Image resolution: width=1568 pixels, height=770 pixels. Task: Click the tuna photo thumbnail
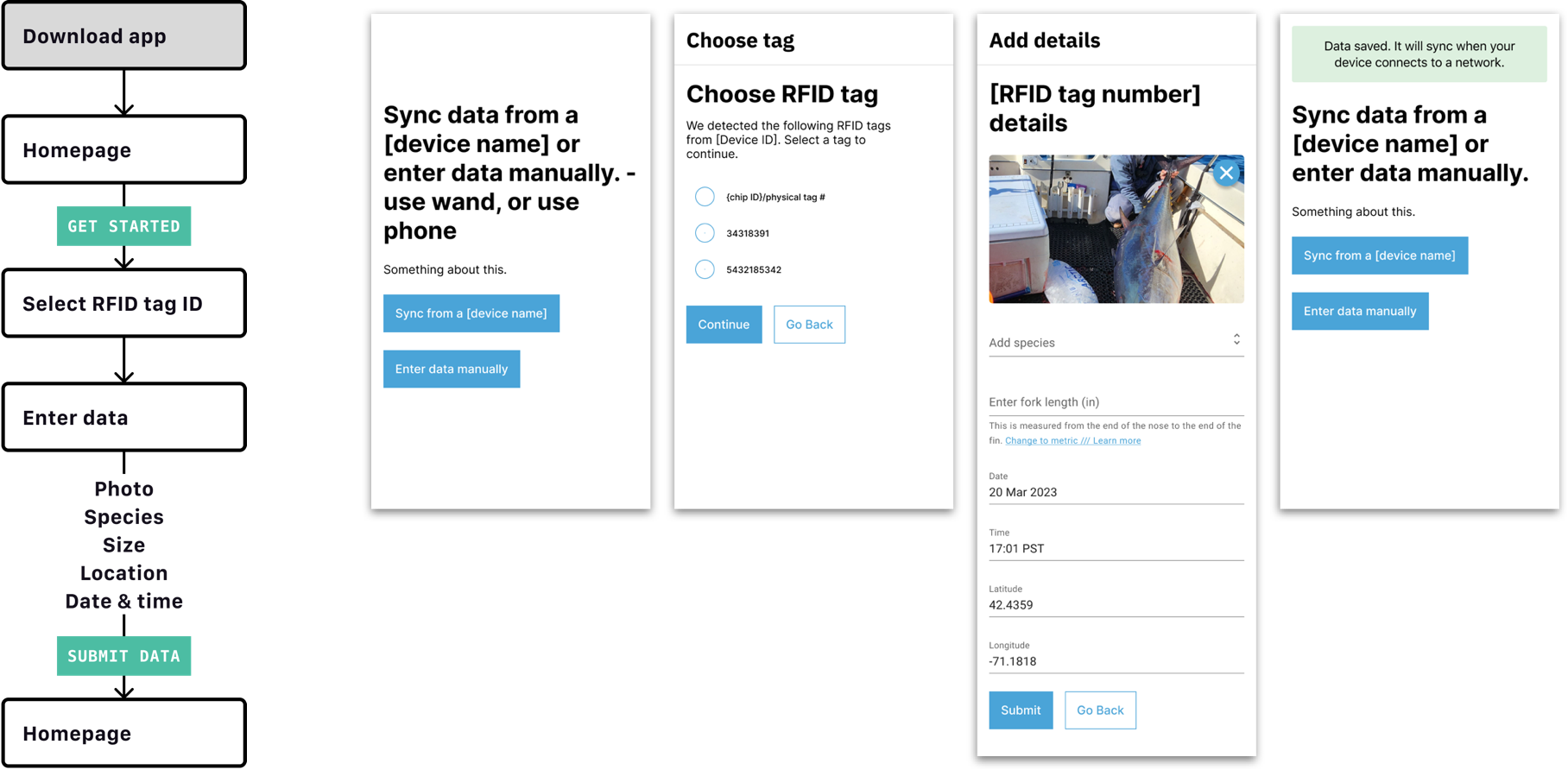click(1116, 229)
